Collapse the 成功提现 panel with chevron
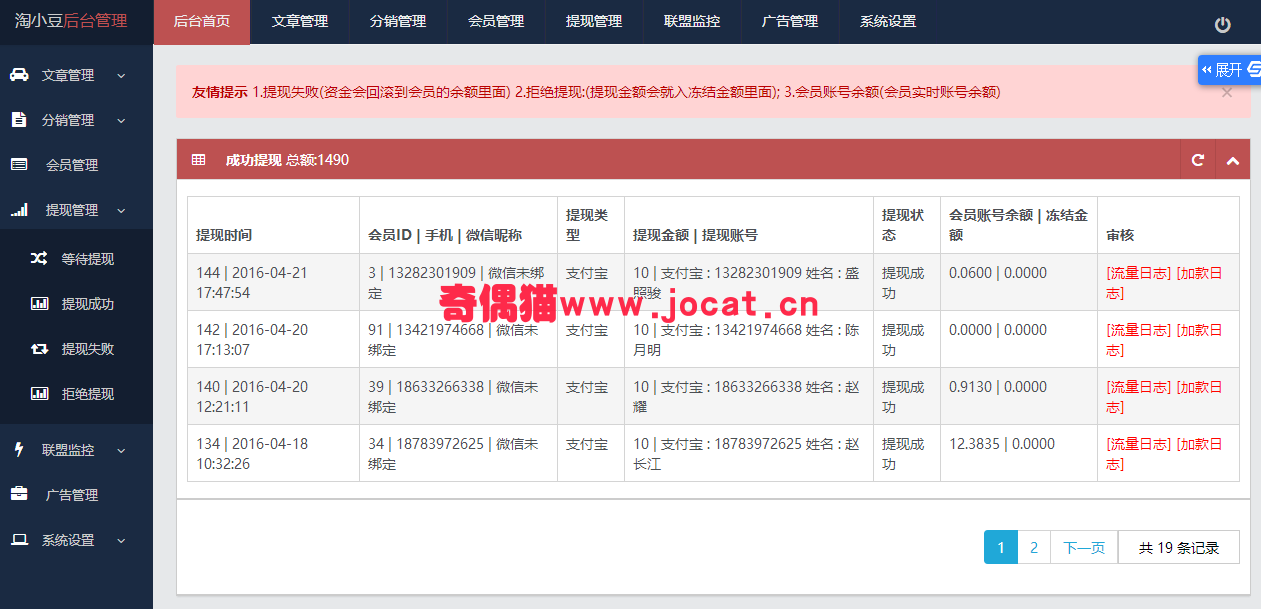Viewport: 1261px width, 609px height. (x=1233, y=160)
